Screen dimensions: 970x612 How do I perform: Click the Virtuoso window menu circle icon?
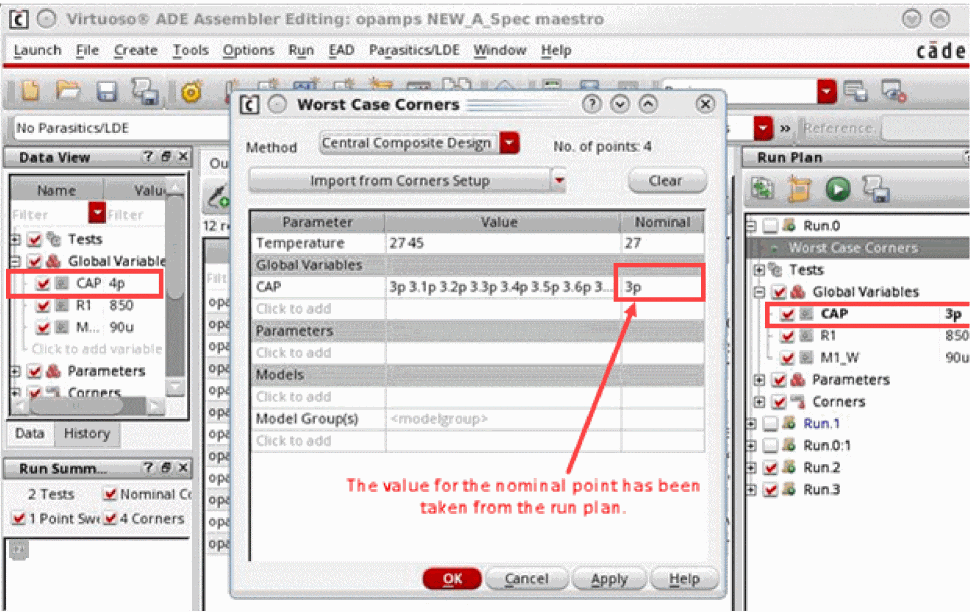click(x=46, y=19)
